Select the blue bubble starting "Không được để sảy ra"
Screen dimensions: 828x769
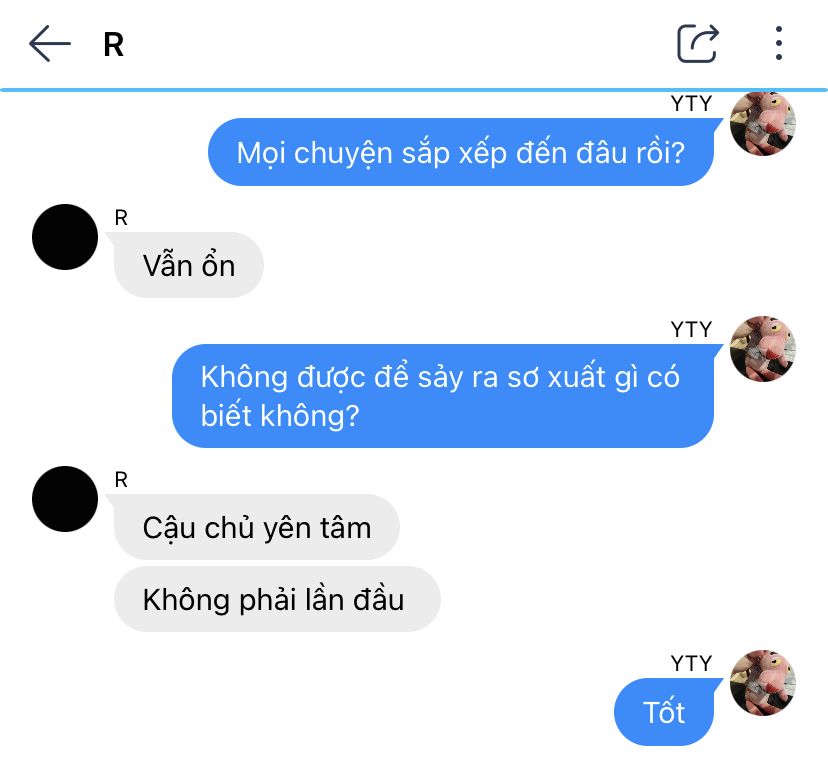pos(443,396)
